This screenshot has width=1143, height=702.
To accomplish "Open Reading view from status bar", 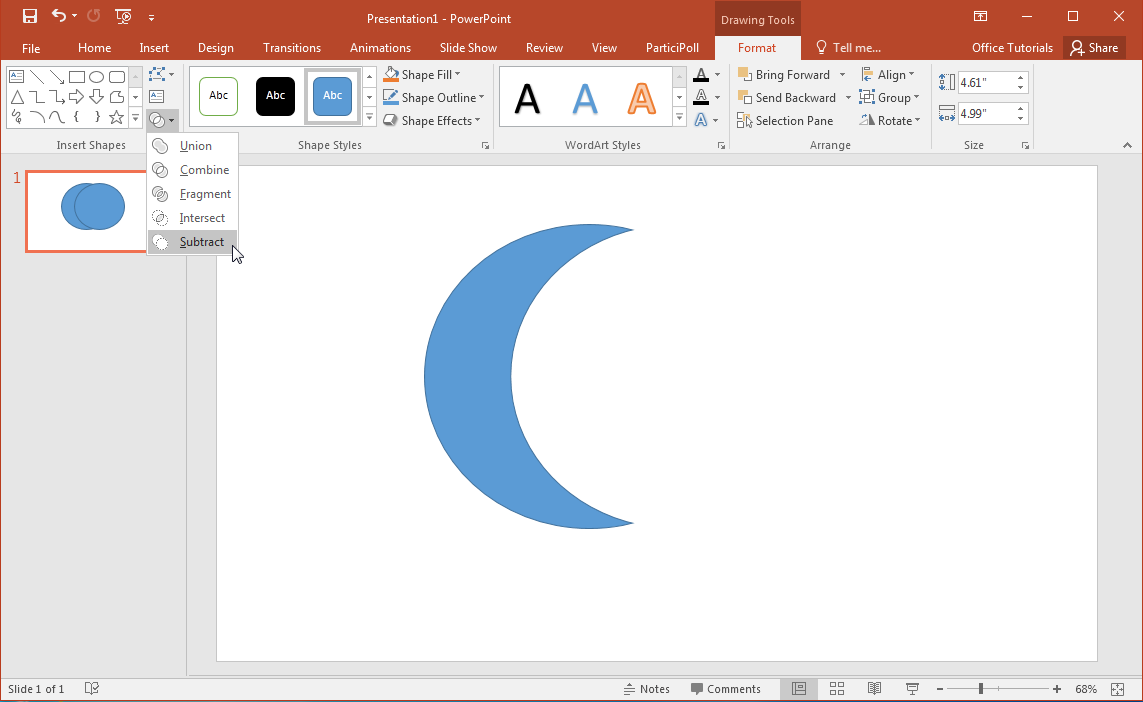I will [874, 688].
